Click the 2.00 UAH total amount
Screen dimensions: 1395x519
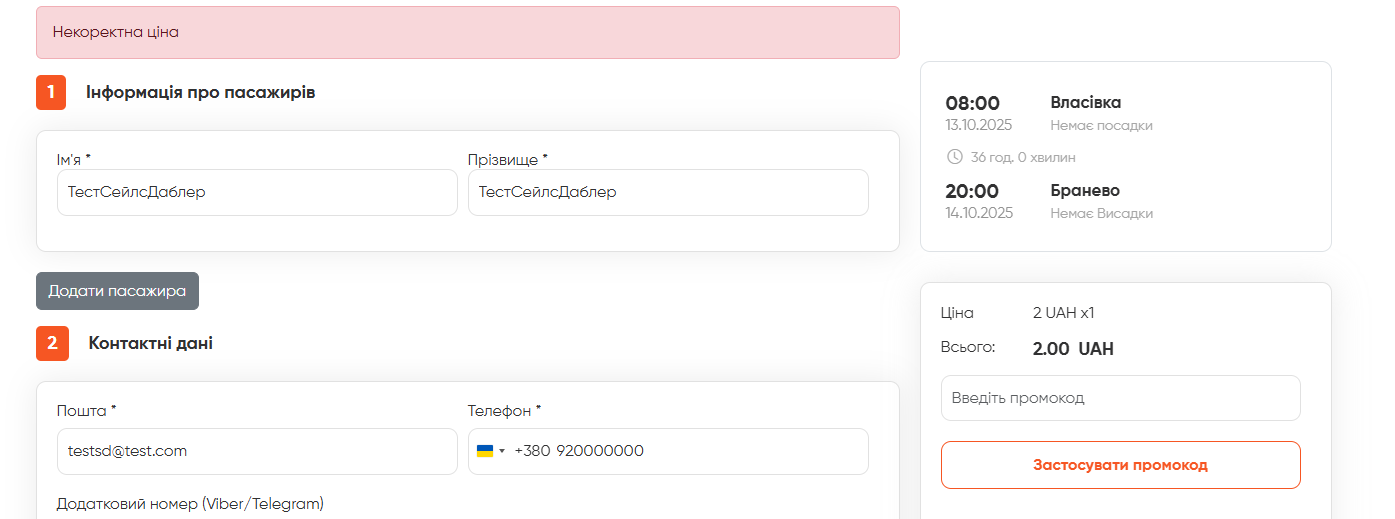[x=1073, y=349]
